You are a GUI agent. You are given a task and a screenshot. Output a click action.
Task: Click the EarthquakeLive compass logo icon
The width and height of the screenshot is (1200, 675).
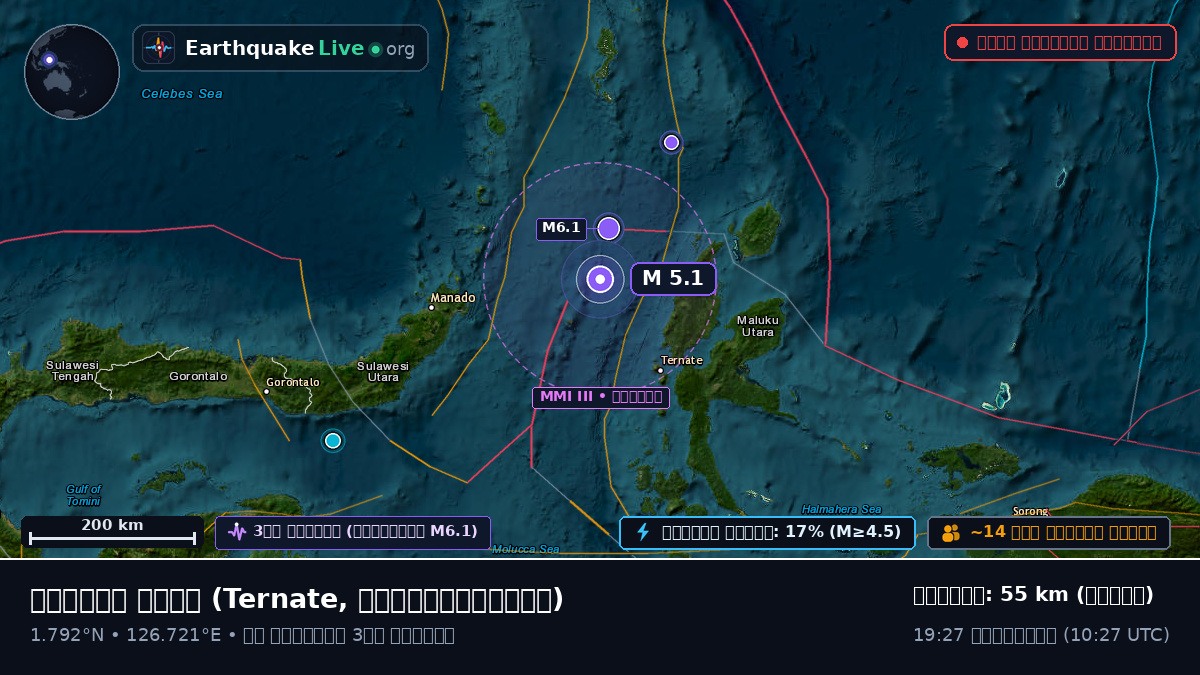(158, 48)
